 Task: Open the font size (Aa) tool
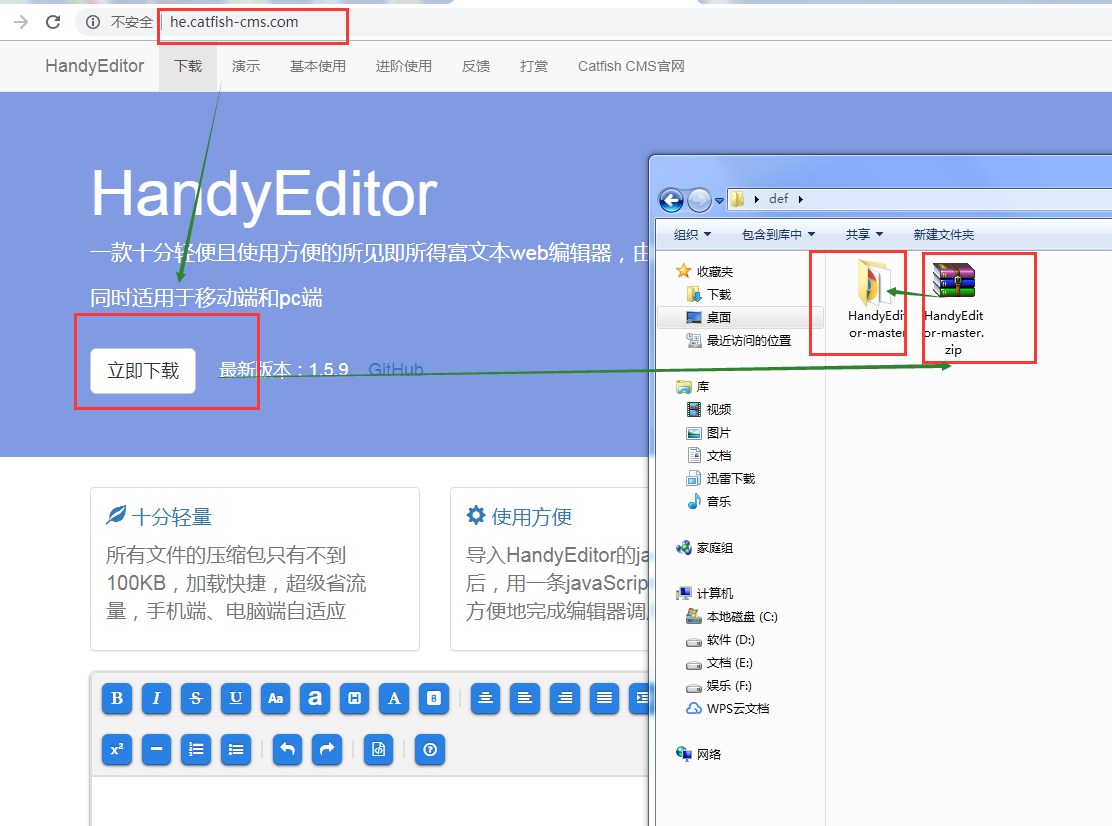point(276,698)
